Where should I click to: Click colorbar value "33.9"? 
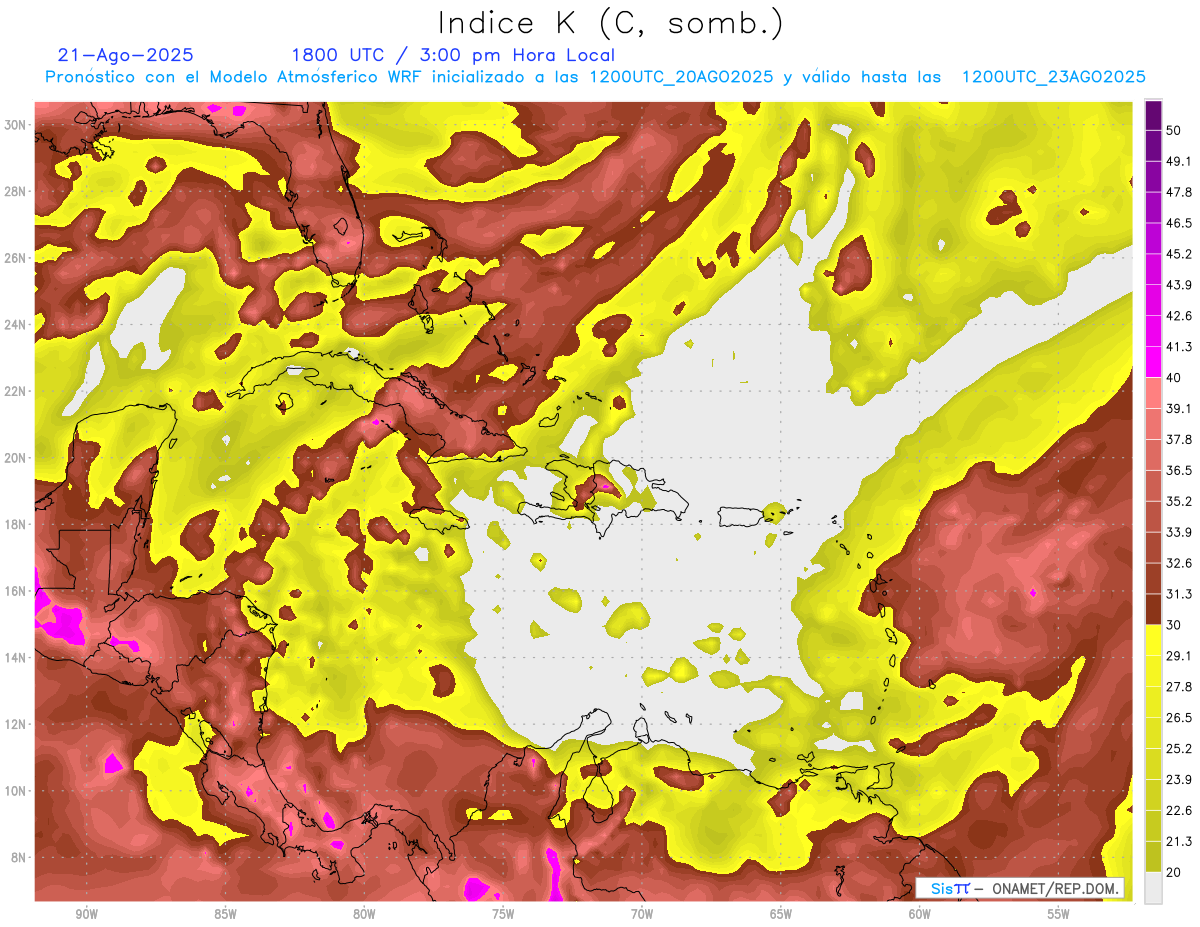pos(1178,532)
